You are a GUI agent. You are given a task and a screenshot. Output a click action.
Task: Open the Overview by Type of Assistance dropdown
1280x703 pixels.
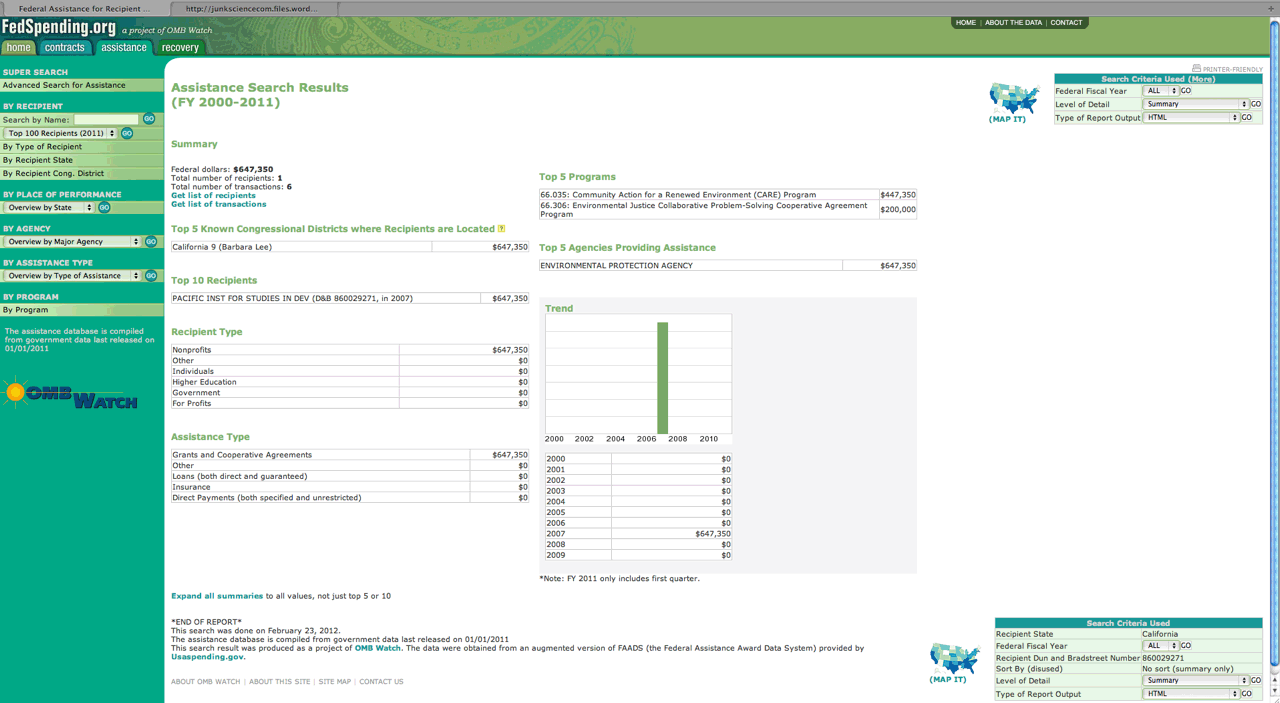72,276
